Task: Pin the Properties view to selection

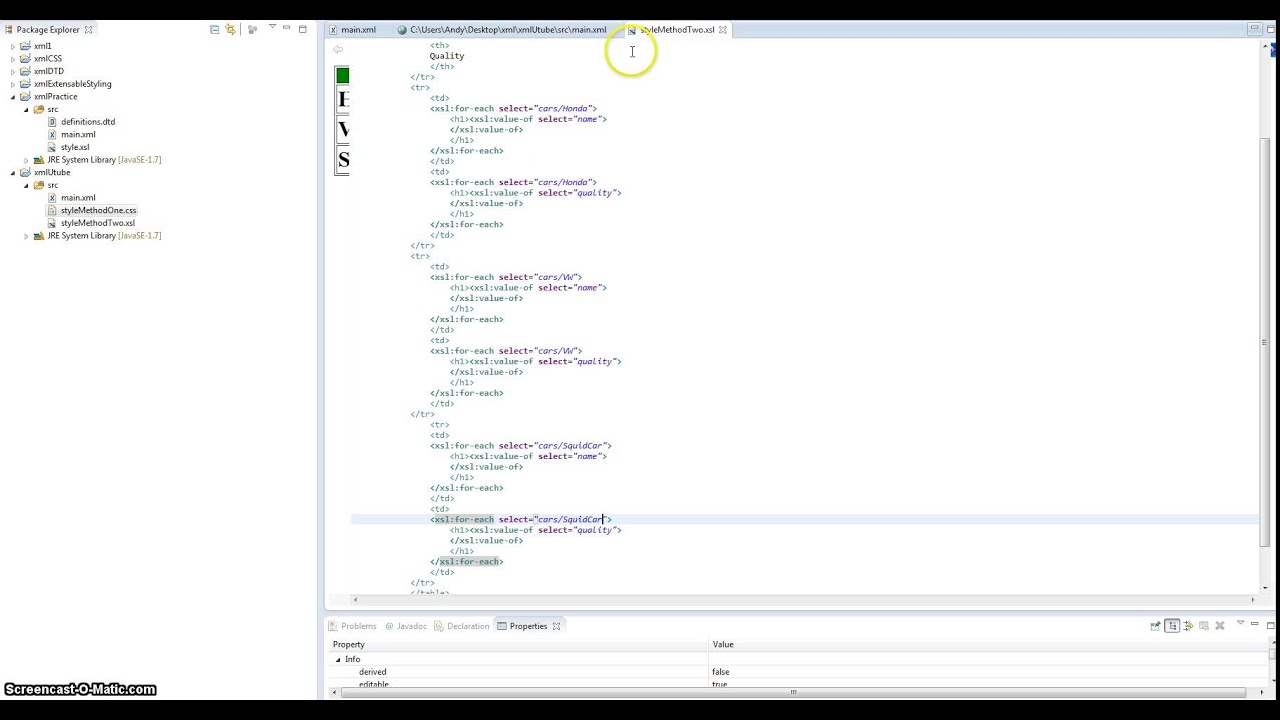Action: (x=1156, y=626)
